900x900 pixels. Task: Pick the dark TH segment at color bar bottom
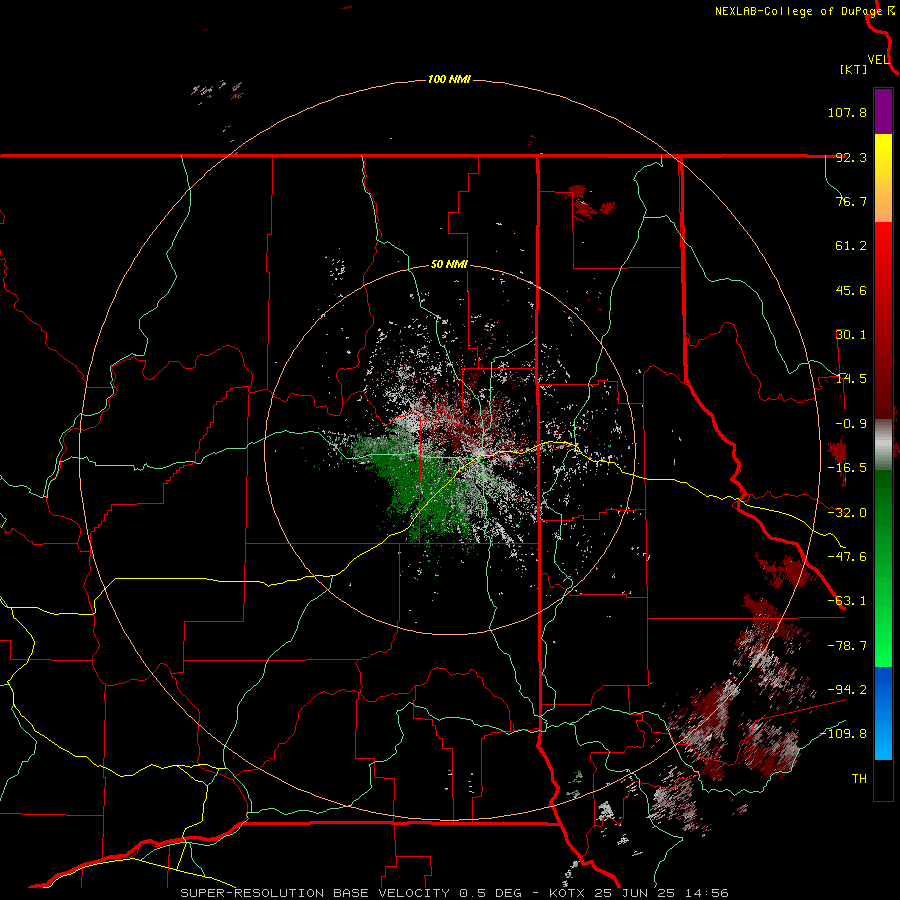tap(883, 781)
